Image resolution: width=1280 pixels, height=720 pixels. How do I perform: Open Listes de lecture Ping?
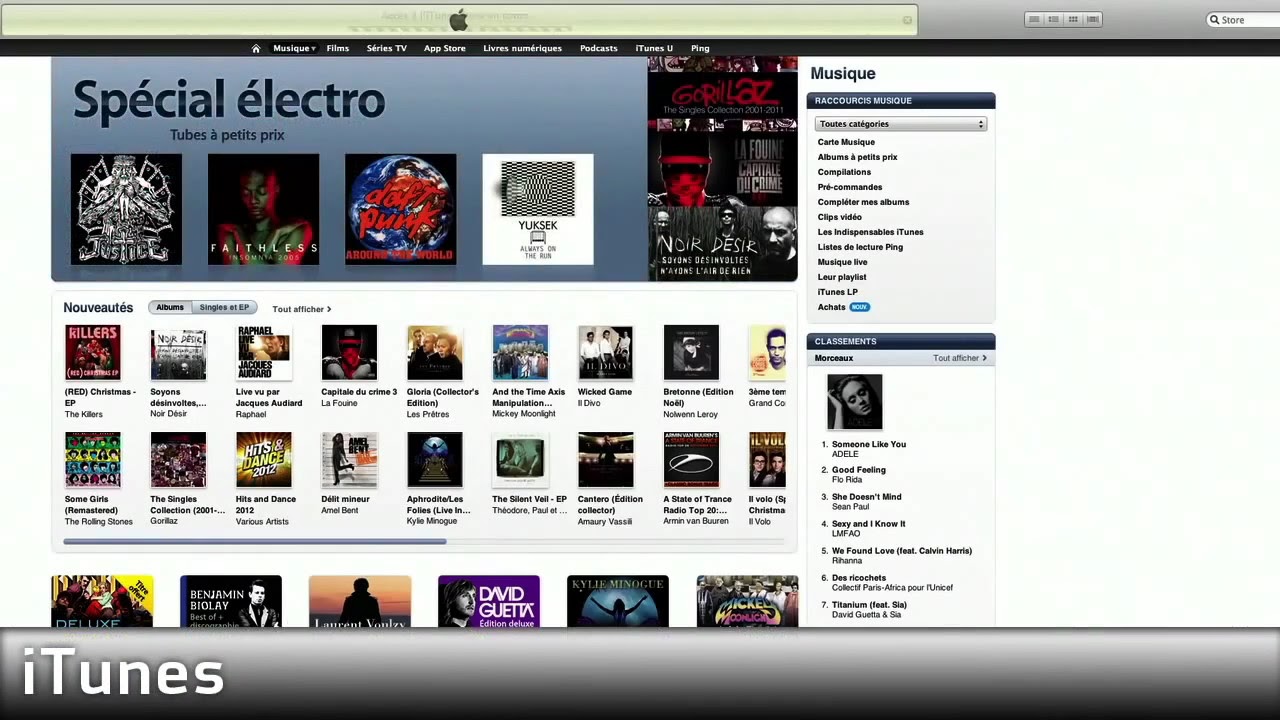860,247
